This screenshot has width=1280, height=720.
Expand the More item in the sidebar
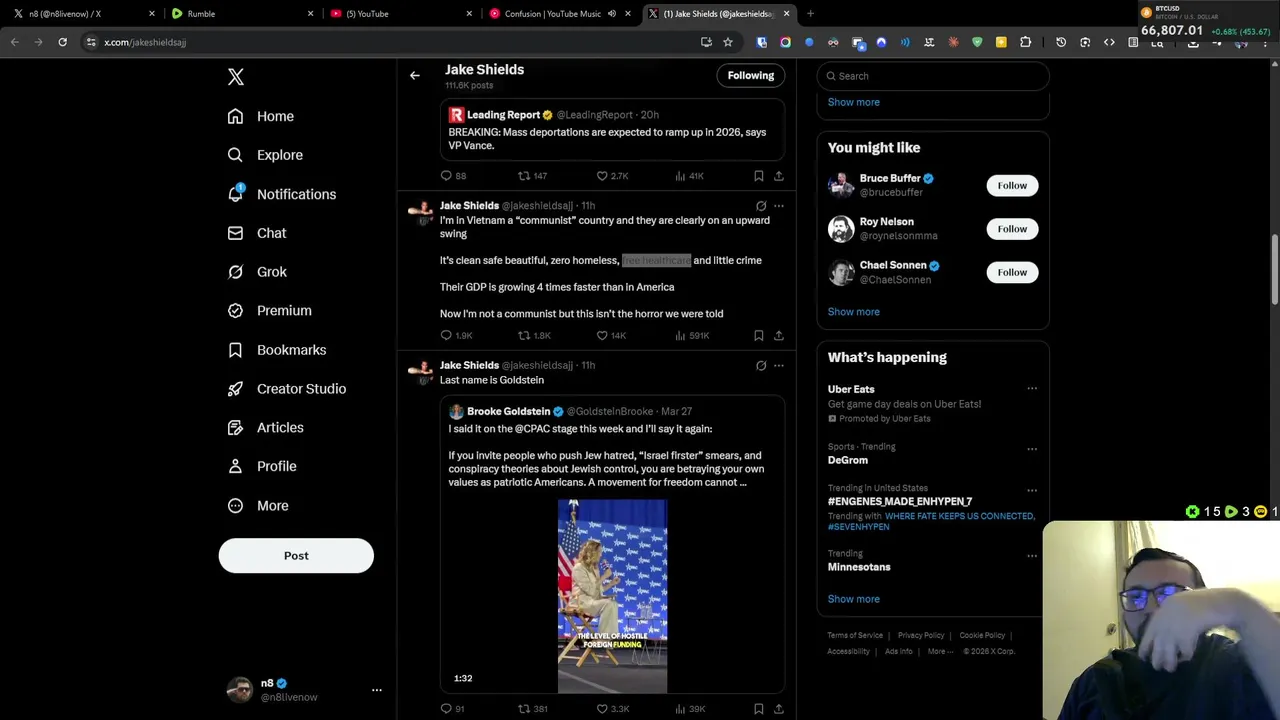click(x=258, y=506)
